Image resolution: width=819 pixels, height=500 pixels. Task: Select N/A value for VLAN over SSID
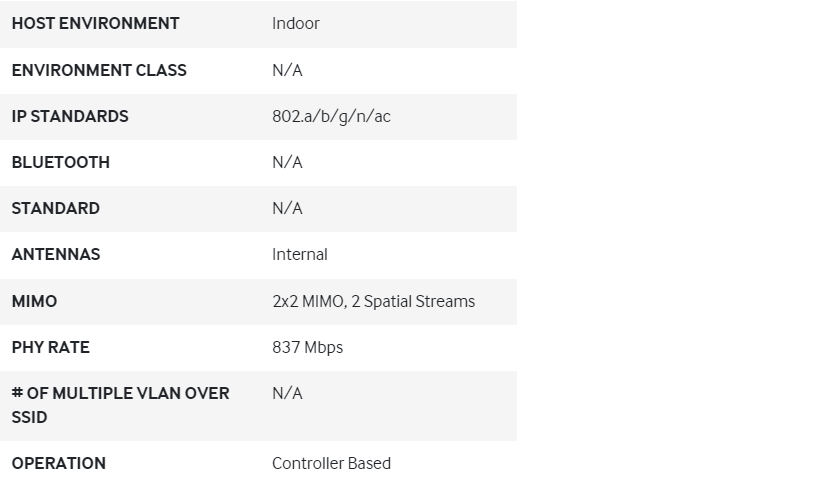coord(287,393)
